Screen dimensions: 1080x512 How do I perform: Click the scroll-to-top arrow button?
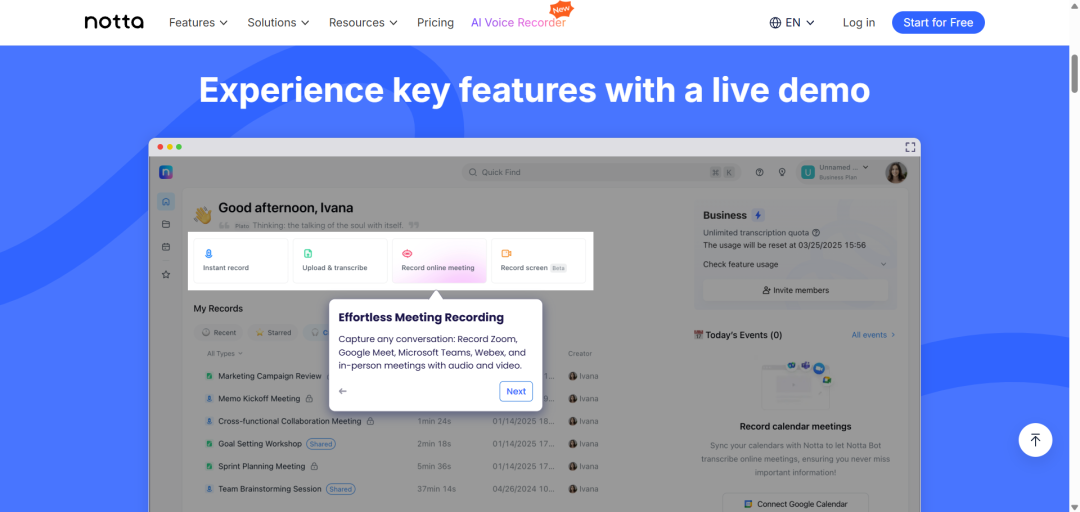point(1035,440)
